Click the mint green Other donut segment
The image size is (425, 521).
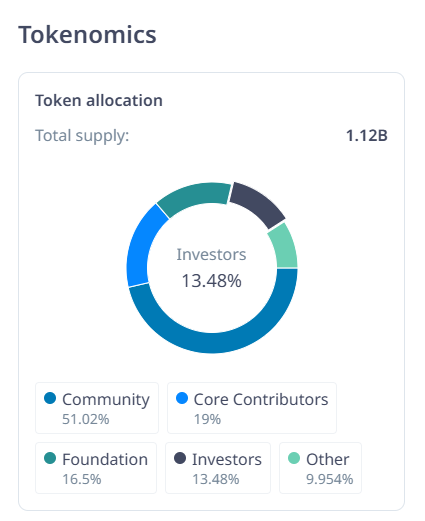tap(285, 247)
